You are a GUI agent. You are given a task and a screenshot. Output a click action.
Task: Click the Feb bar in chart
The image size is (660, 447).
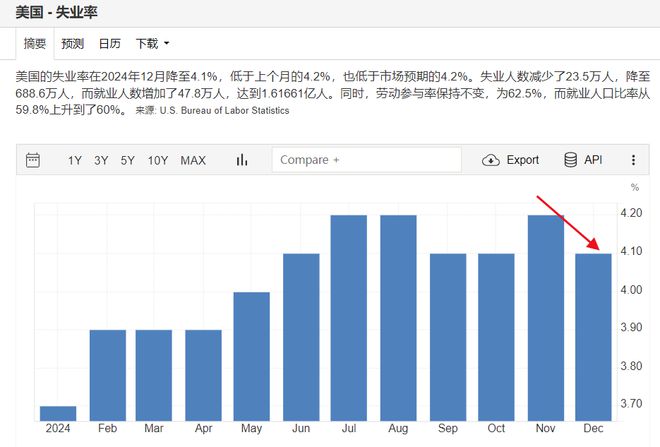click(108, 375)
